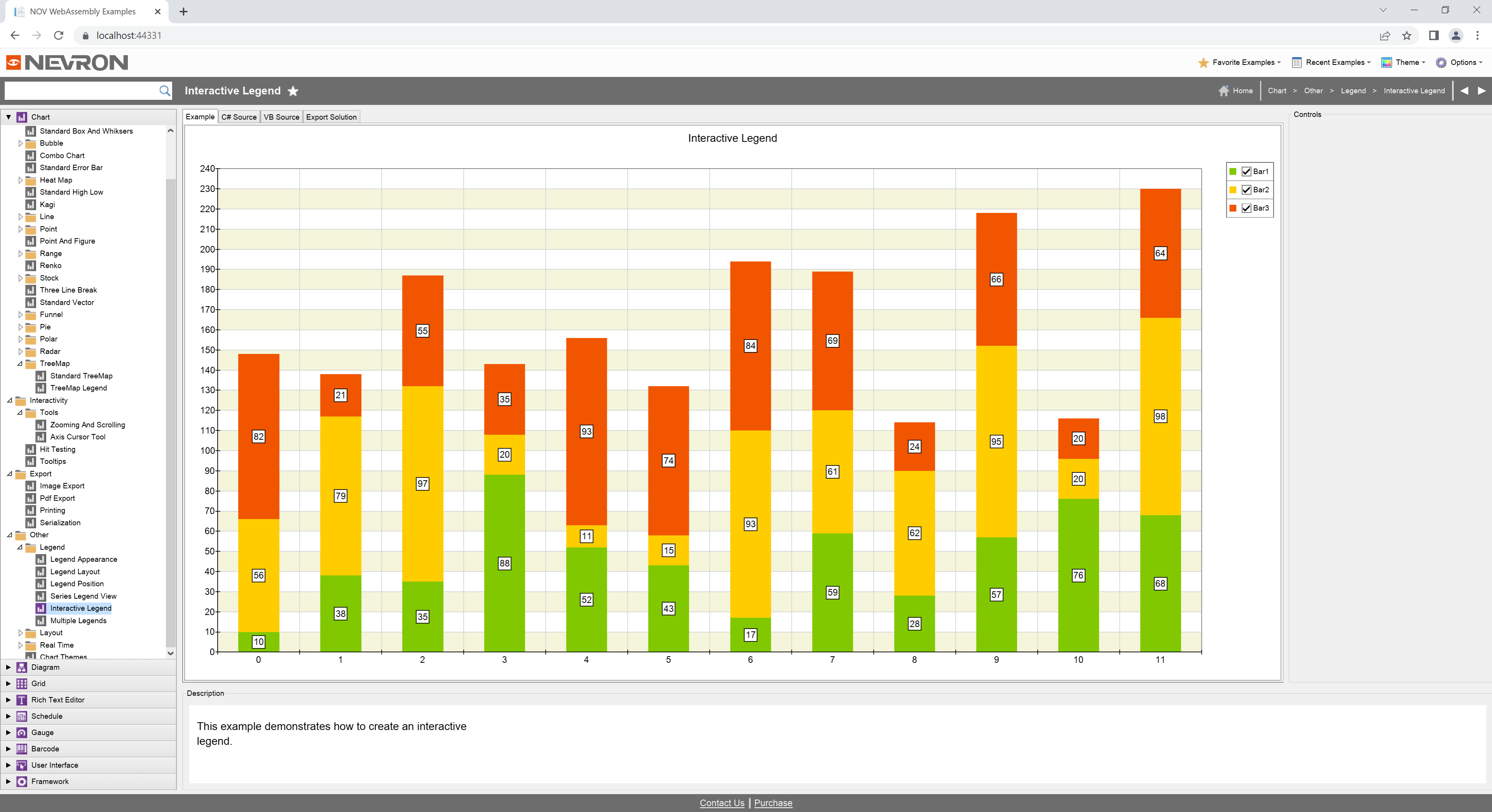Click the Barcode section icon

coord(21,748)
